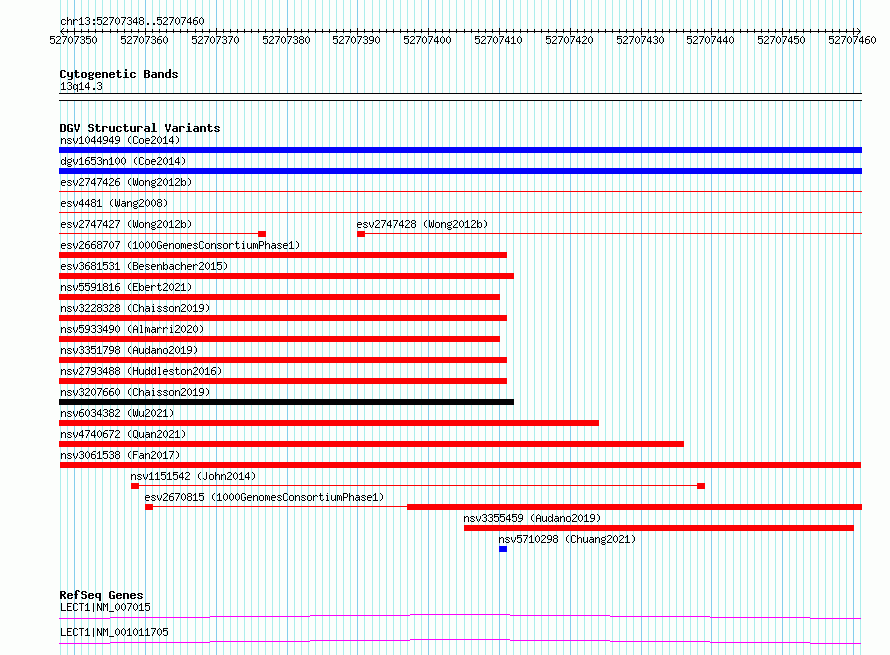Click the left red block of nsv1151542
This screenshot has height=655, width=890.
point(135,486)
